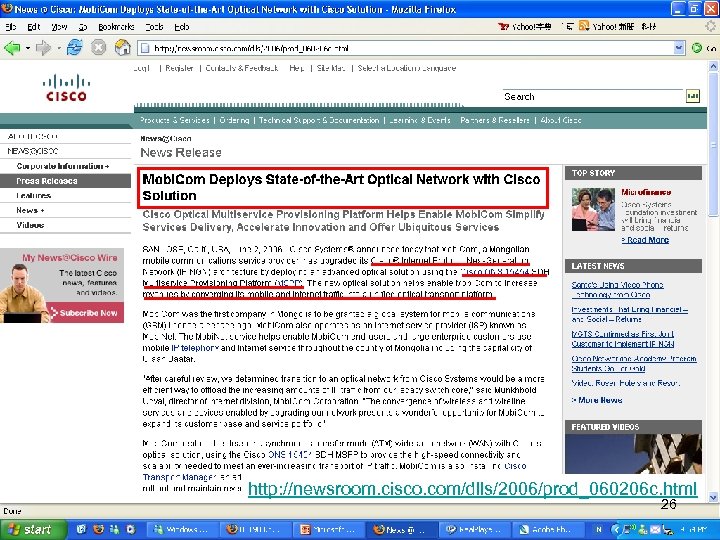Click the fourth quick launch icon
720x540 pixels.
[x=131, y=529]
